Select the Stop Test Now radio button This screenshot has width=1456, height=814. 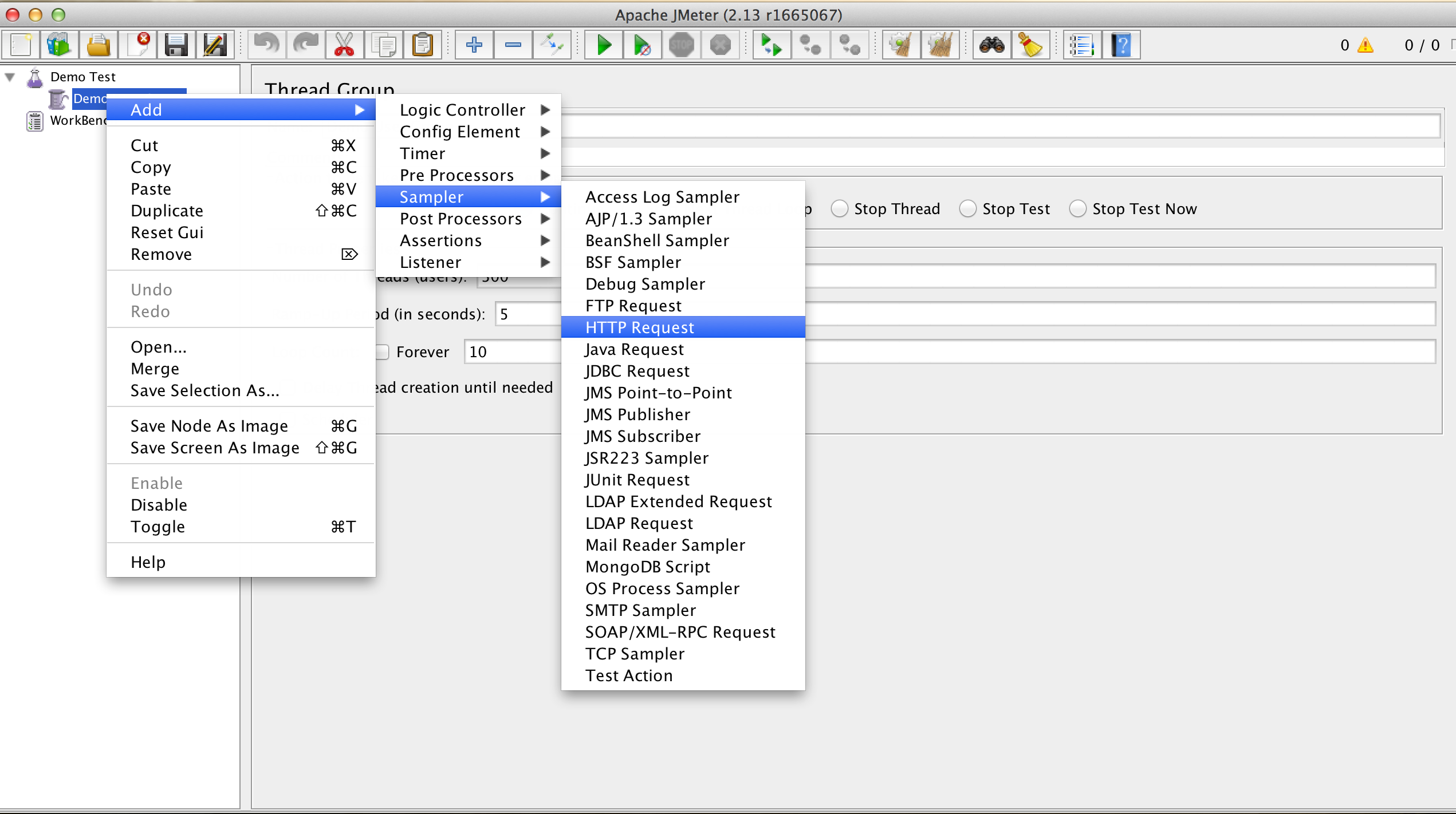coord(1078,209)
